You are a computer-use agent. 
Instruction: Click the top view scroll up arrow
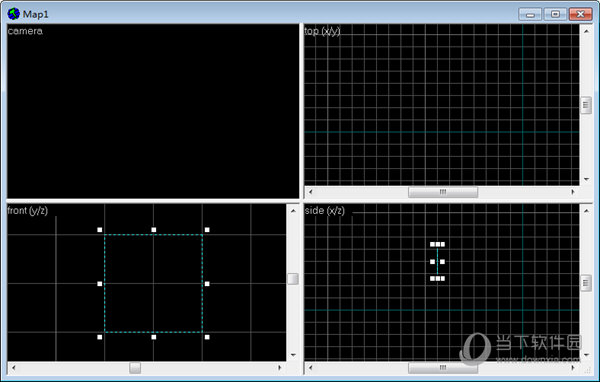tap(586, 31)
